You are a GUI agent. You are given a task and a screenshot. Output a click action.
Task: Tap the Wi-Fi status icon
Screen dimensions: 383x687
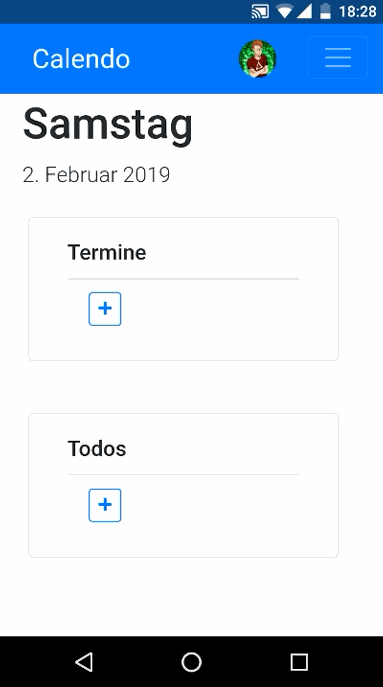click(284, 11)
